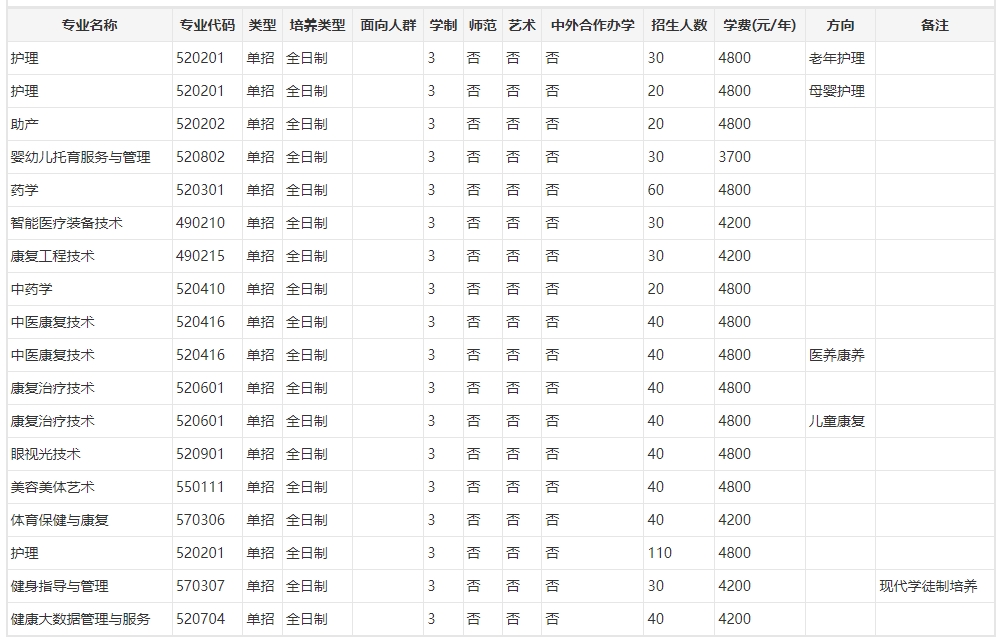Screen dimensions: 1001x643
Task: Click the 培养类型 header cell
Action: [317, 25]
